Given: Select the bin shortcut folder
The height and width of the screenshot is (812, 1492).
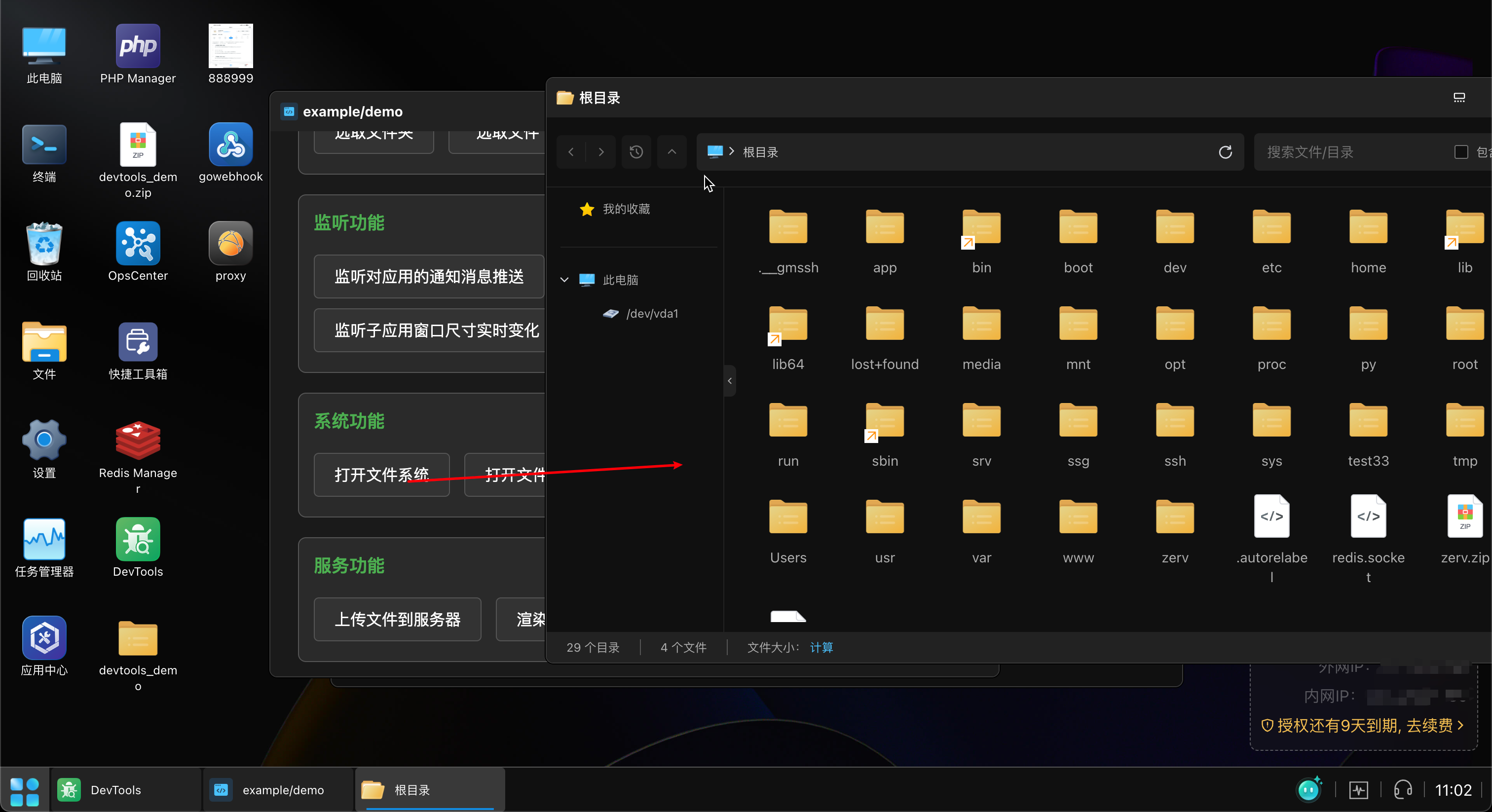Looking at the screenshot, I should tap(981, 242).
